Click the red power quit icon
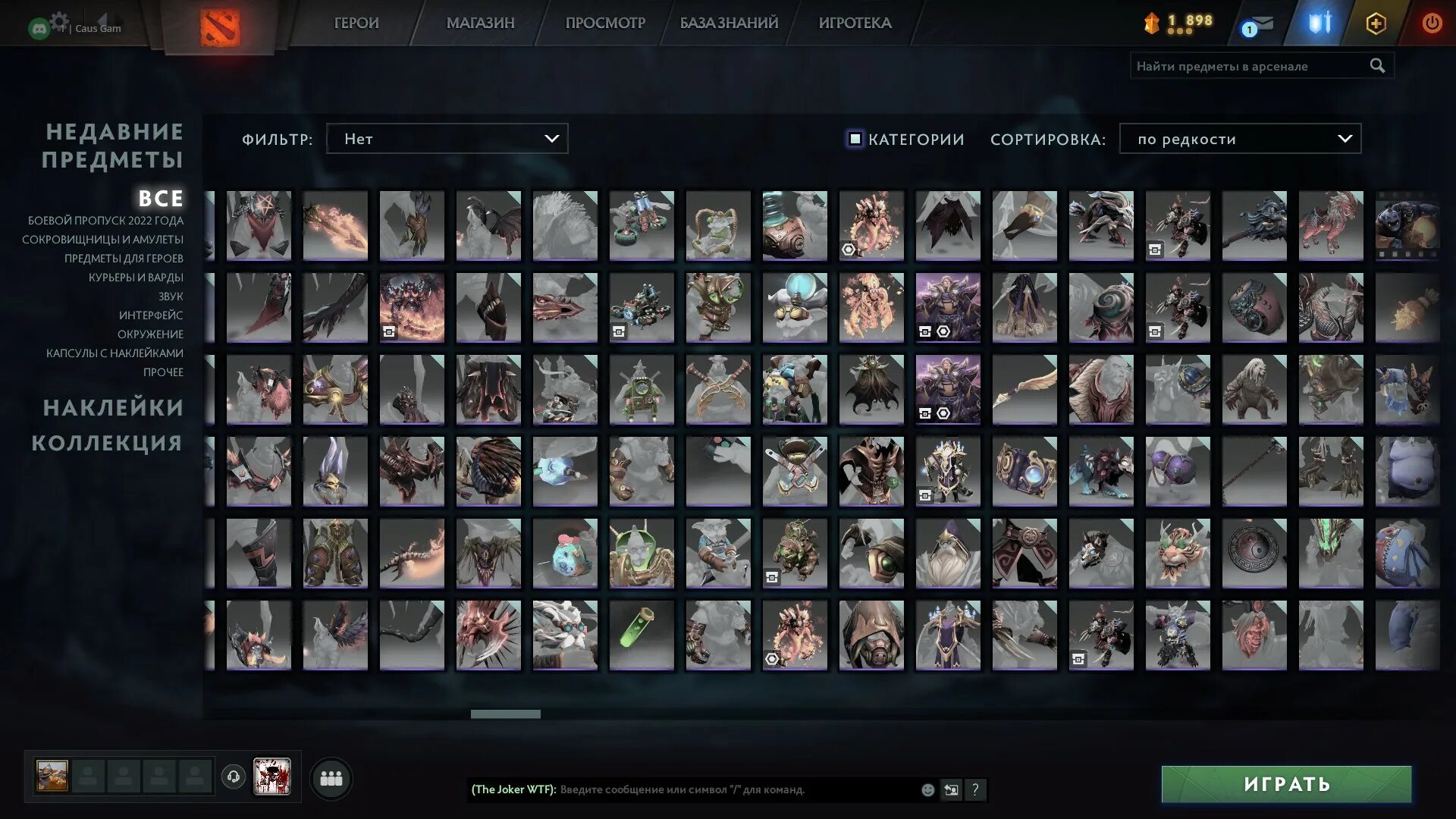The height and width of the screenshot is (819, 1456). pyautogui.click(x=1431, y=23)
